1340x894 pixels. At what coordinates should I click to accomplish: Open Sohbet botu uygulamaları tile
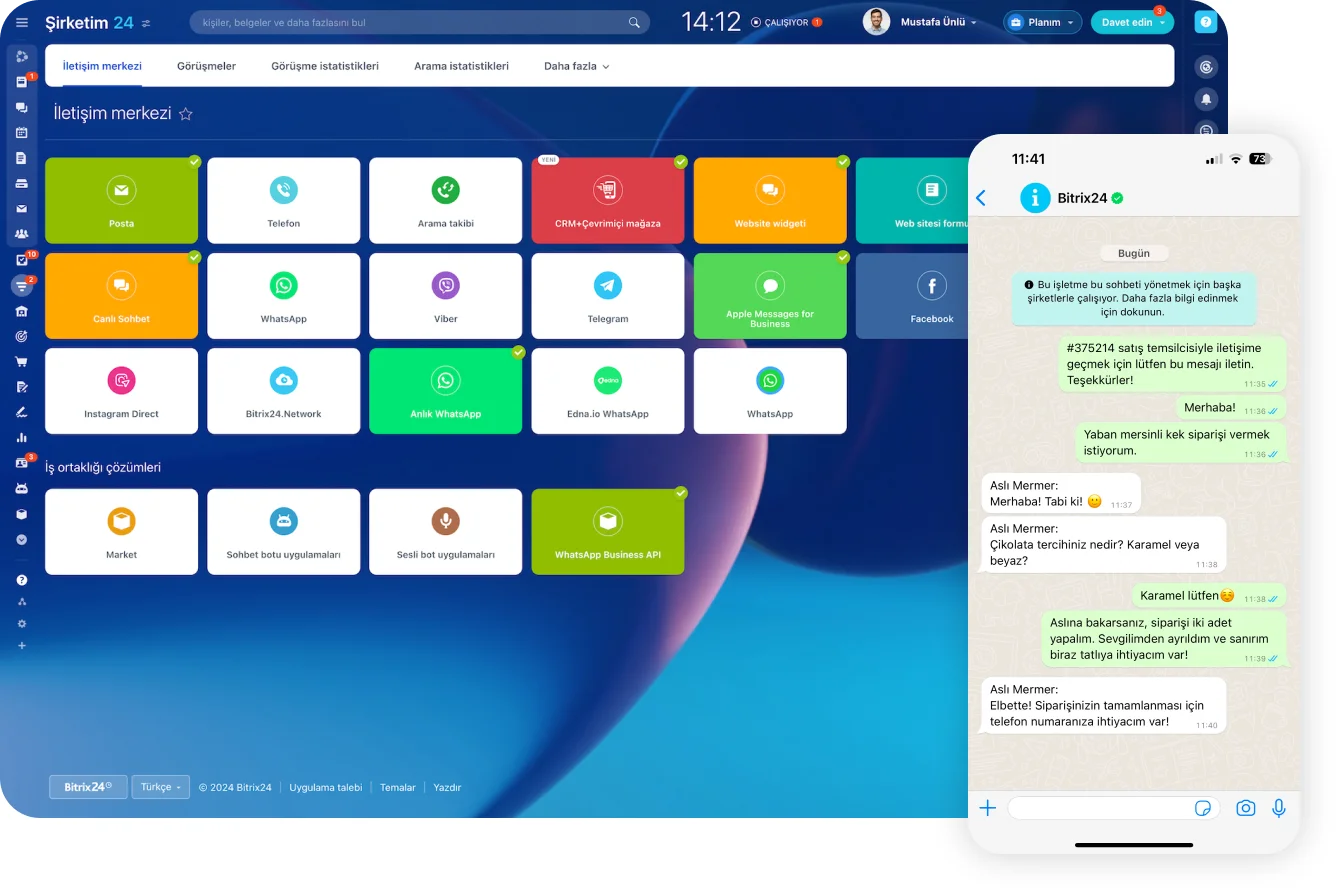click(284, 532)
